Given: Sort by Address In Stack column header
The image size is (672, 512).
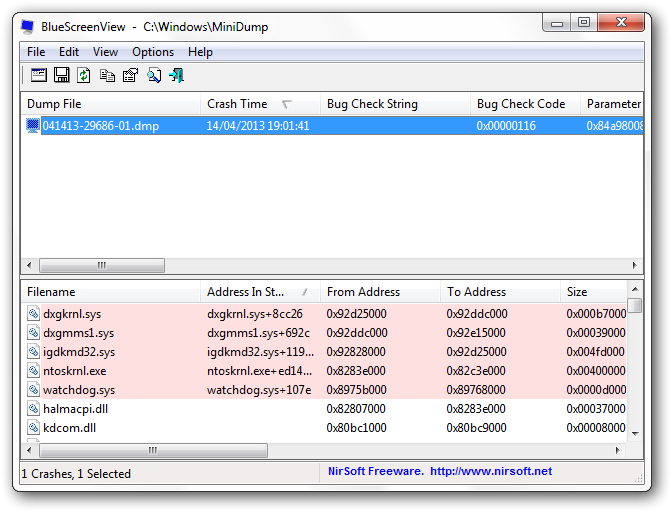Looking at the screenshot, I should pos(260,292).
